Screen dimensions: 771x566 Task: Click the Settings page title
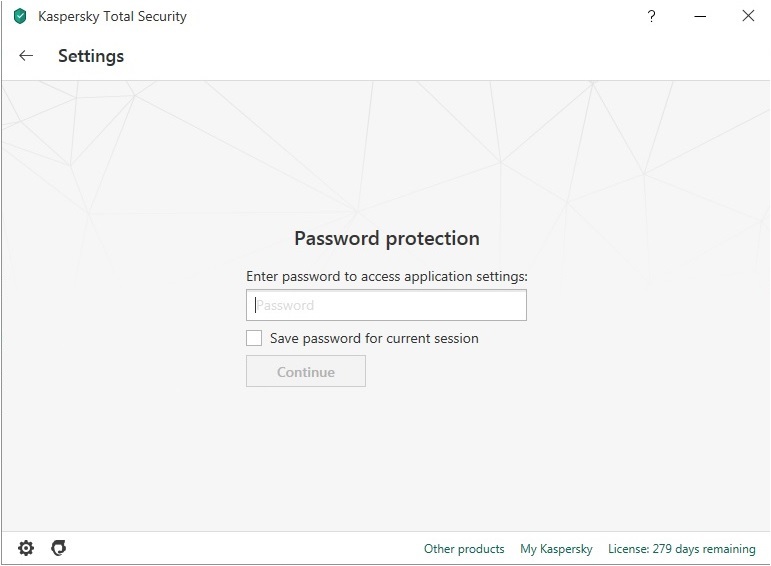click(91, 56)
